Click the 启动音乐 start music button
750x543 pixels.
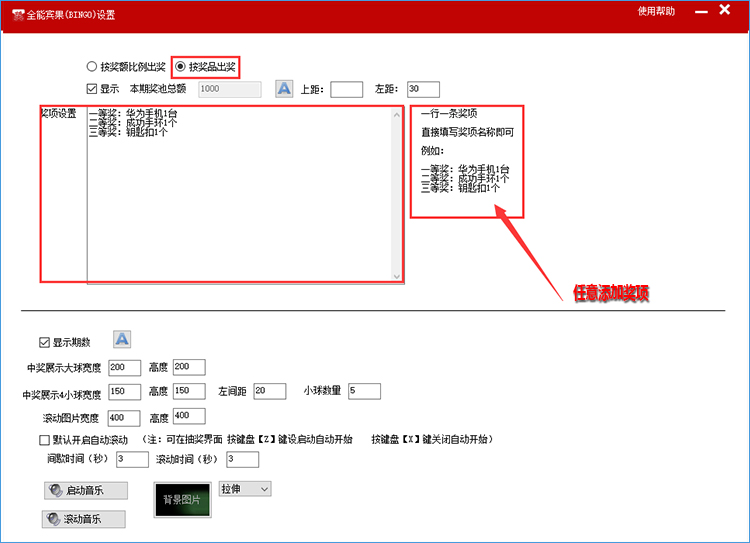(x=86, y=490)
